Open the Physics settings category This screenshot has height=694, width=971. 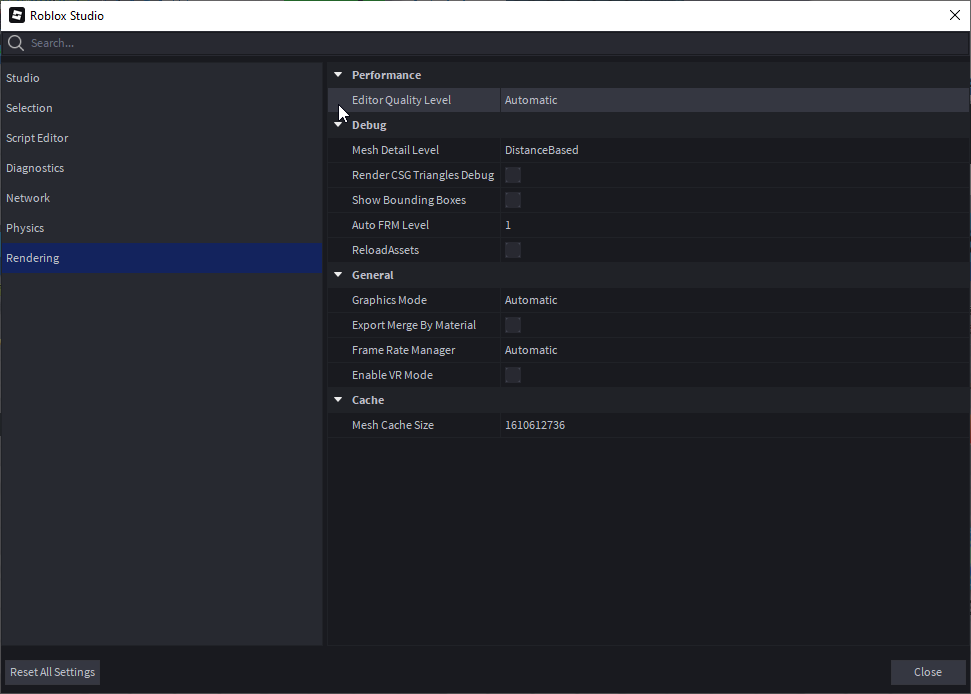pyautogui.click(x=162, y=228)
